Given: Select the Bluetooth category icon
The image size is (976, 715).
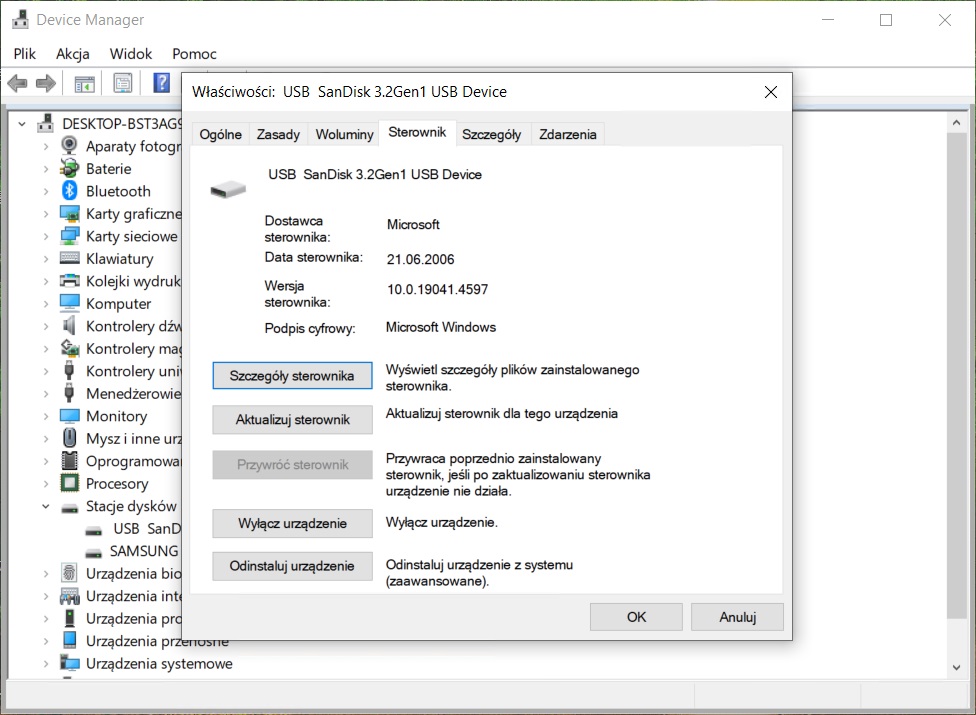Looking at the screenshot, I should (69, 190).
